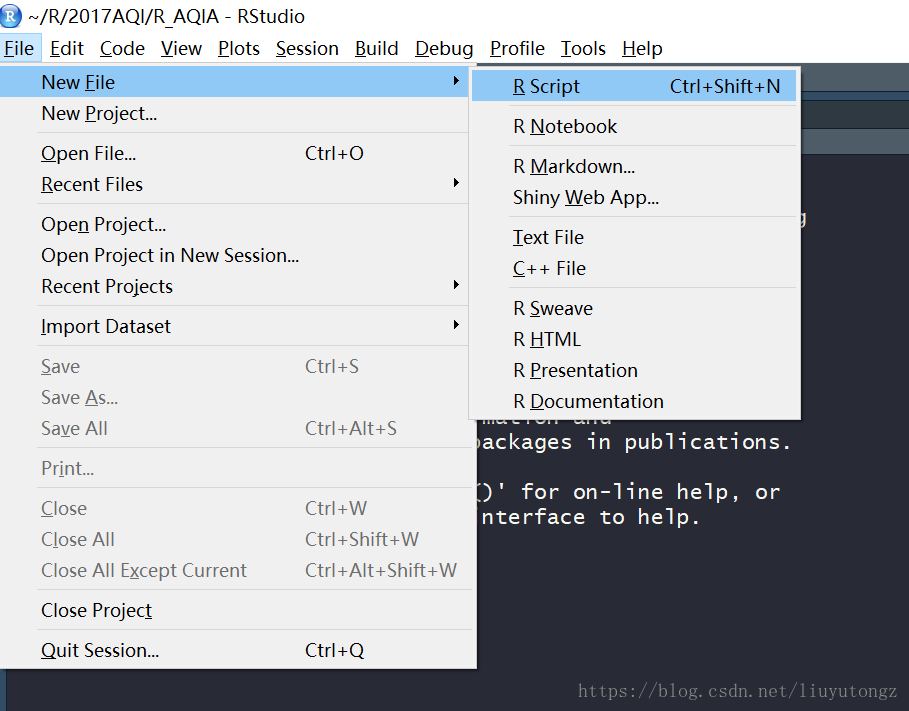Expand the Recent Files submenu arrow
The image size is (909, 711).
click(x=456, y=183)
